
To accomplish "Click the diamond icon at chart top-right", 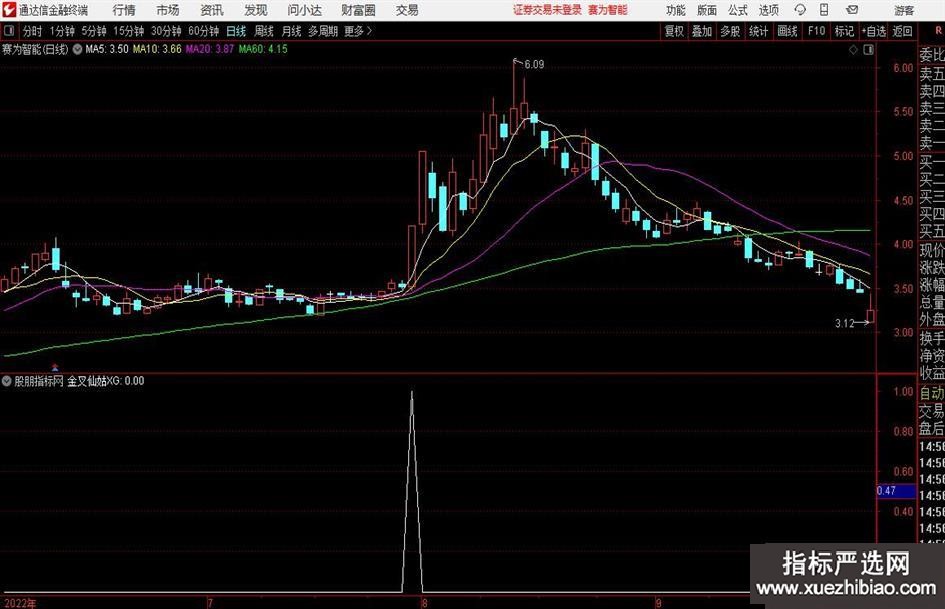I will [853, 50].
